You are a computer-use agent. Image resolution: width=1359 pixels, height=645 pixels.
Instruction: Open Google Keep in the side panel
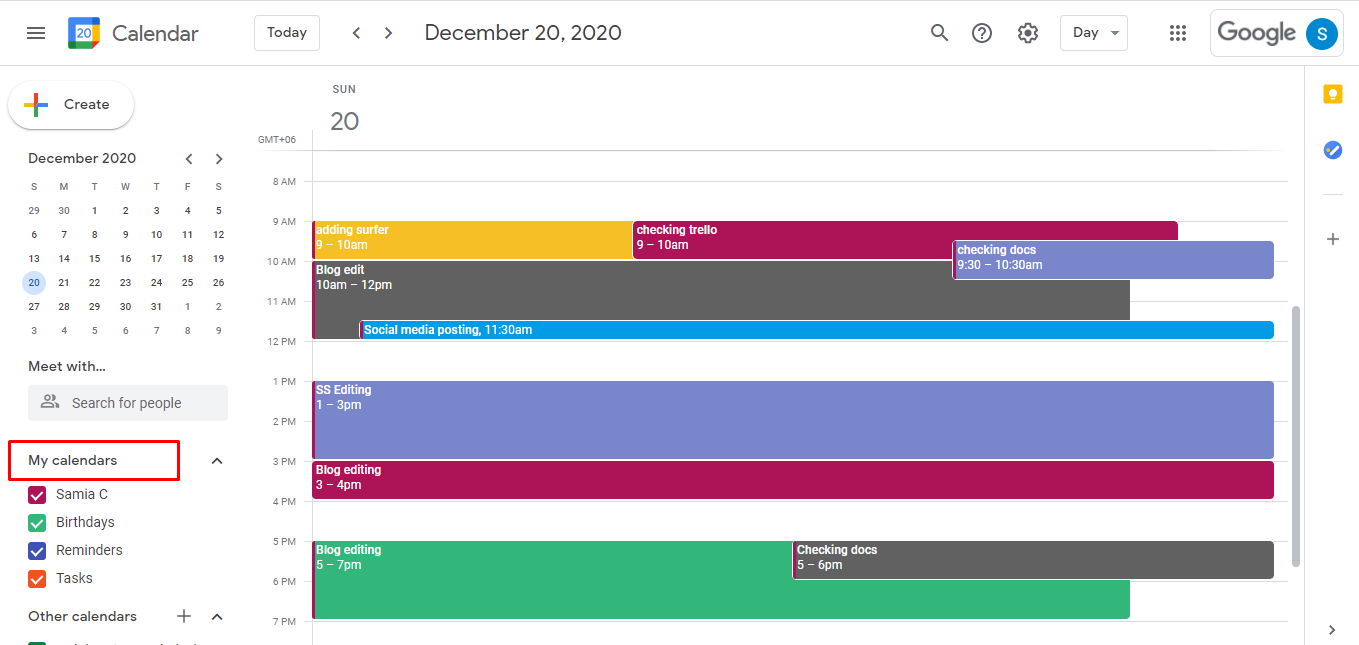[x=1332, y=93]
